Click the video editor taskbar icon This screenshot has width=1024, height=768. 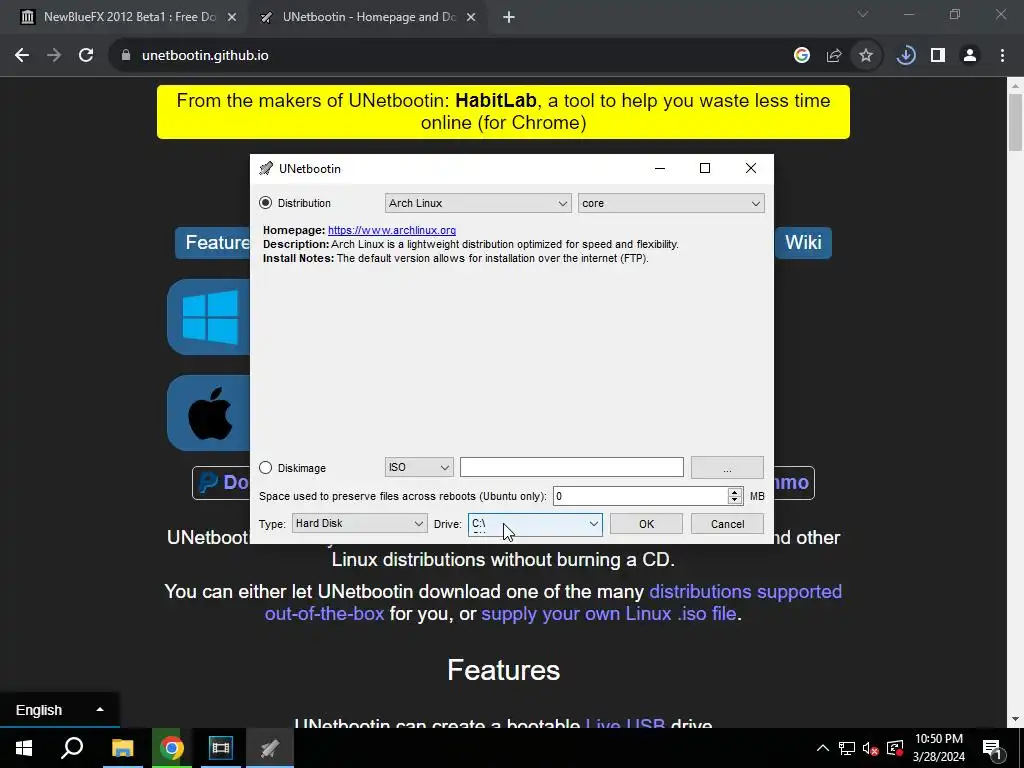click(221, 748)
